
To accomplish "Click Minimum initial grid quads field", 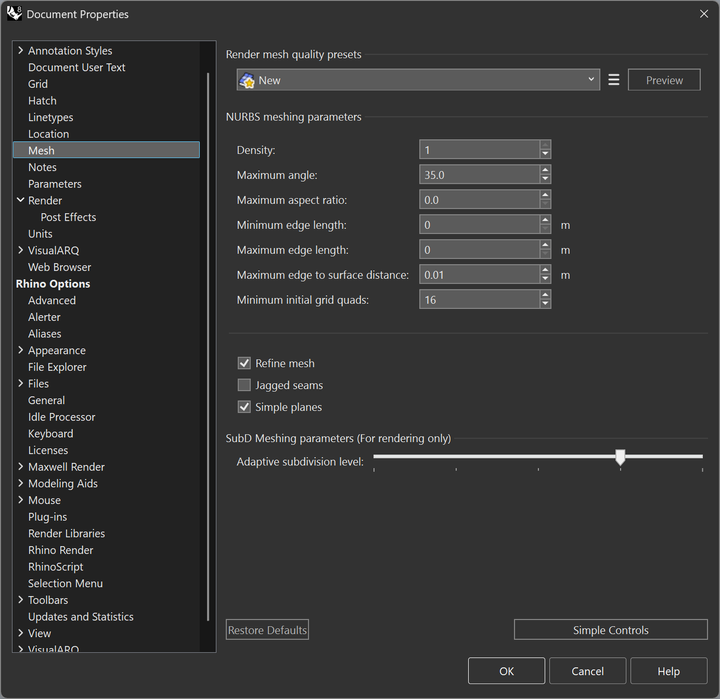I will (479, 299).
